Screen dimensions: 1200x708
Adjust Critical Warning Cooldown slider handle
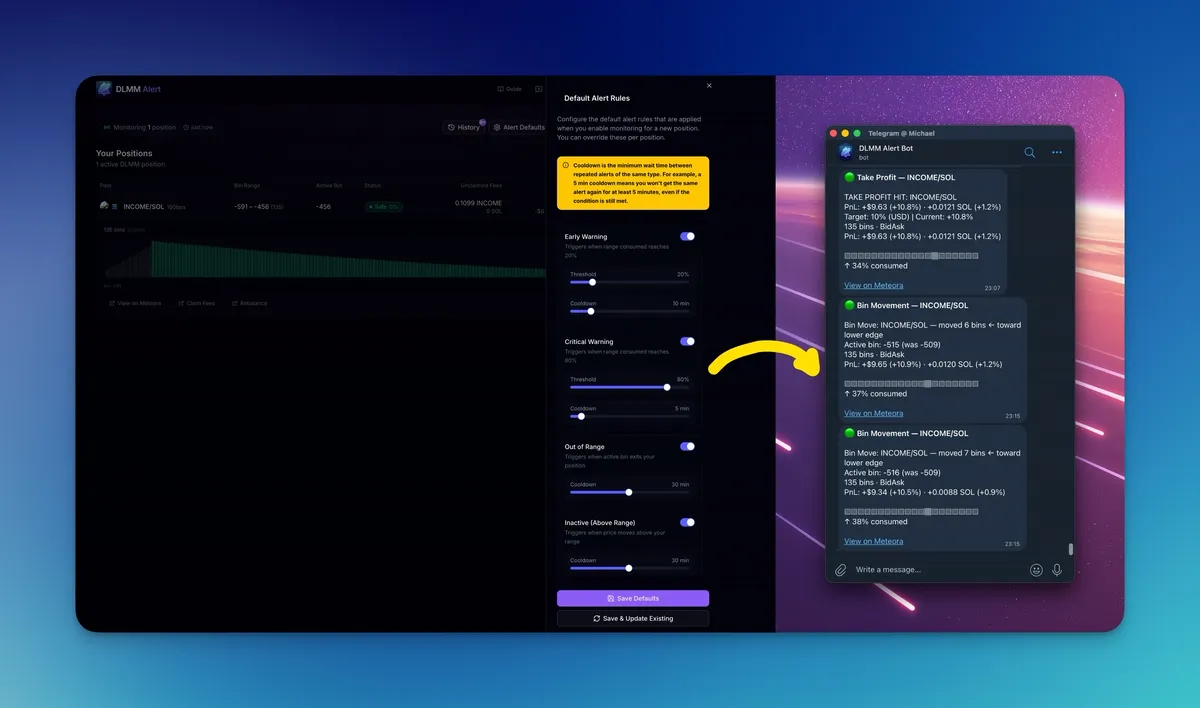click(581, 416)
